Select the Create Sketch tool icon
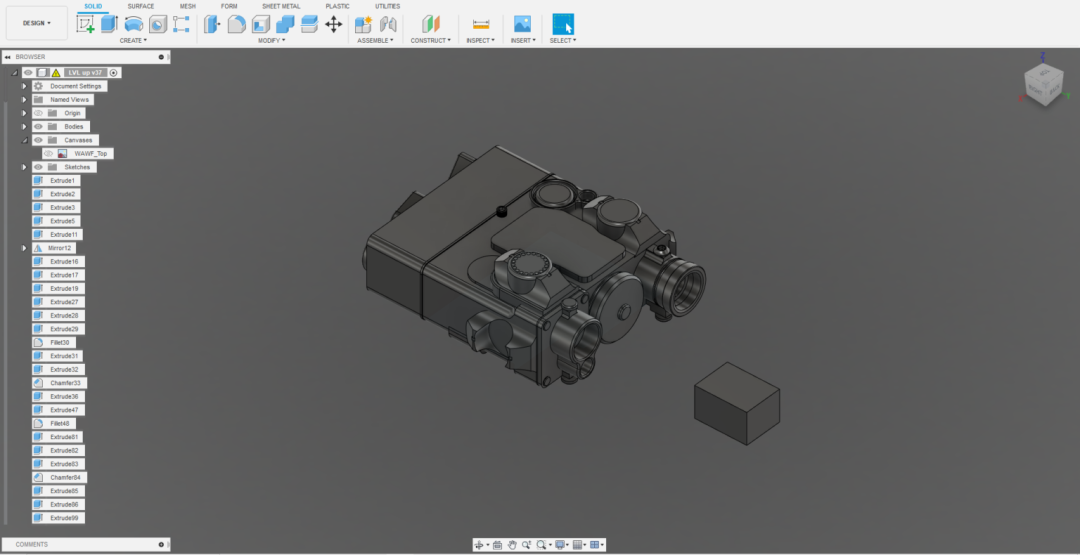1080x555 pixels. point(85,24)
